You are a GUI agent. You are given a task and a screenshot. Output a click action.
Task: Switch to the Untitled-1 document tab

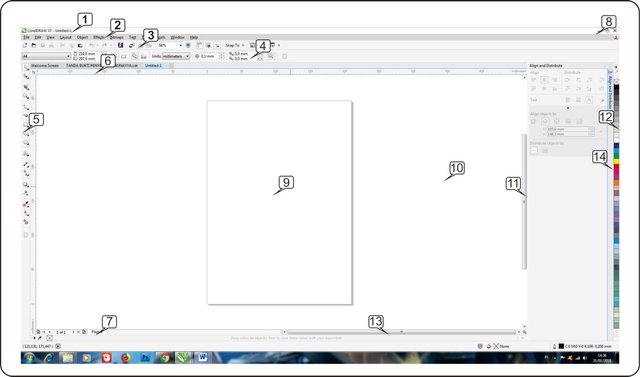coord(153,65)
